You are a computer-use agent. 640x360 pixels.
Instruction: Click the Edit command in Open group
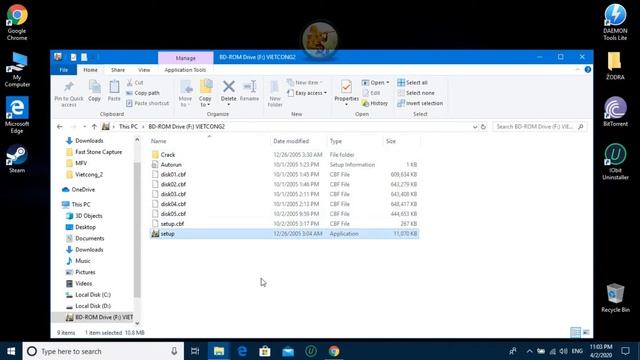pyautogui.click(x=371, y=93)
